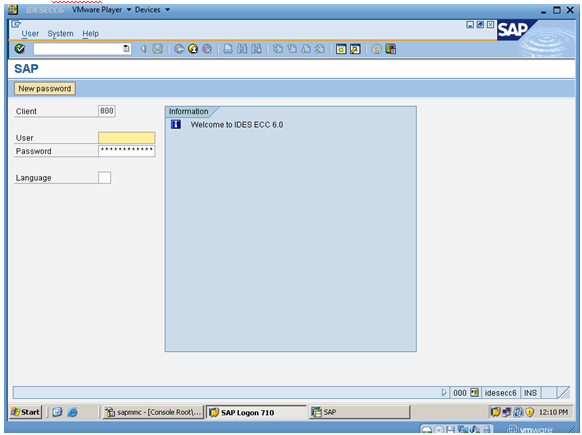Switch to SAP taskbar window button
The height and width of the screenshot is (435, 582).
click(359, 412)
